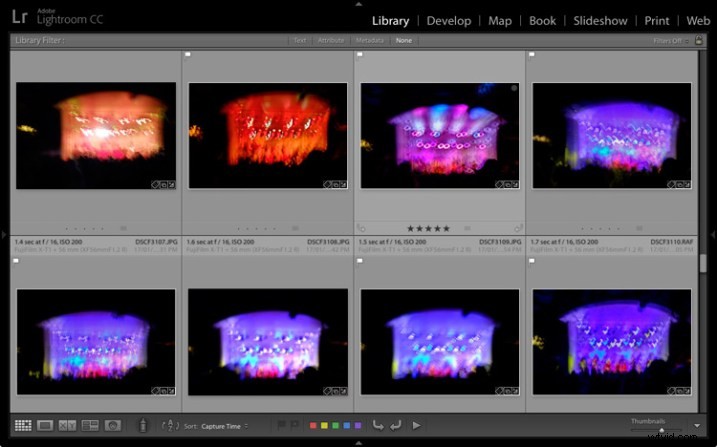Click the develop adjustments badge on DSCF3110.RAF
Viewport: 717px width, 447px height.
(x=687, y=185)
